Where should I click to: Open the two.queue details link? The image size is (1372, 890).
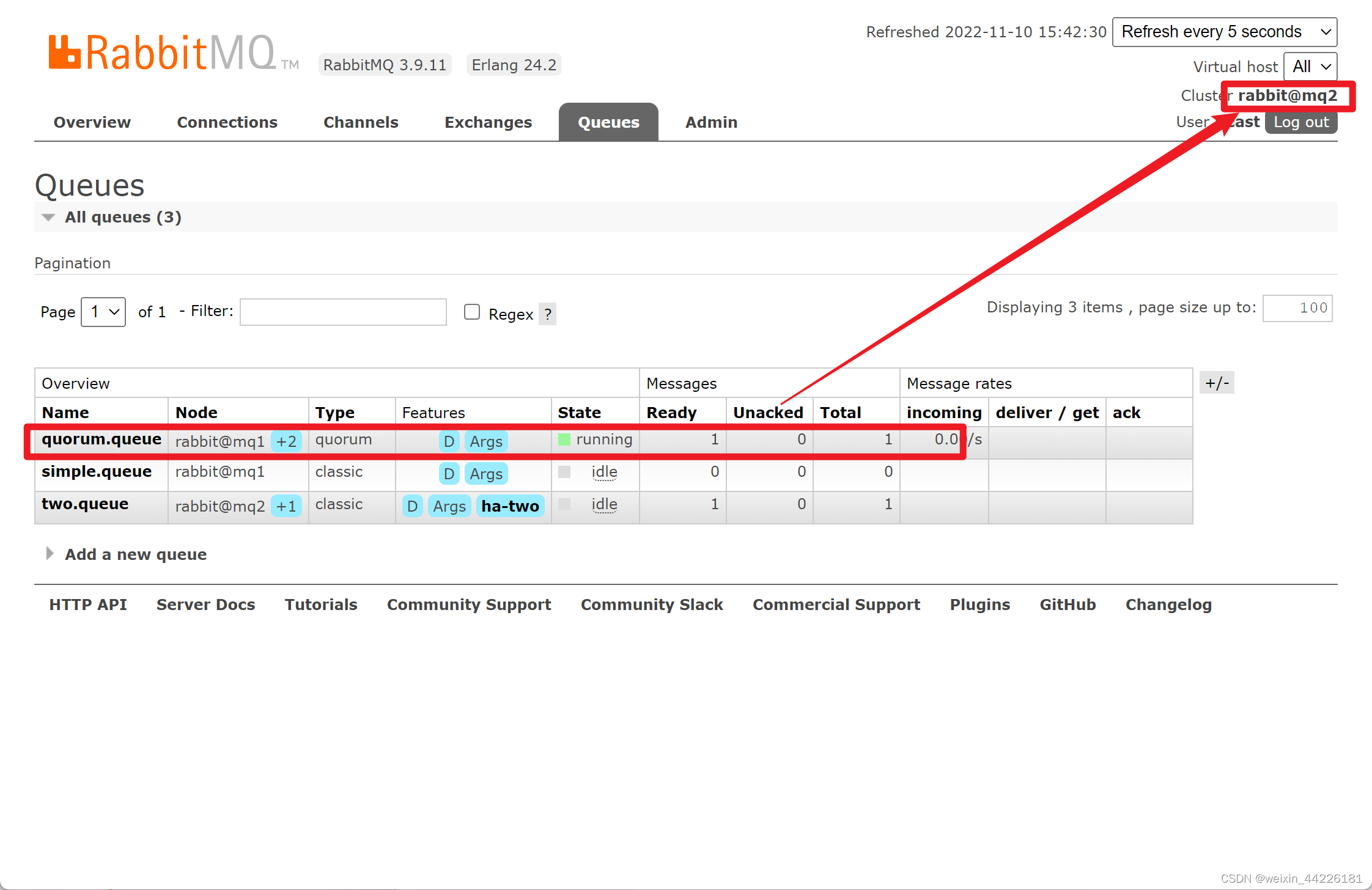pos(85,504)
